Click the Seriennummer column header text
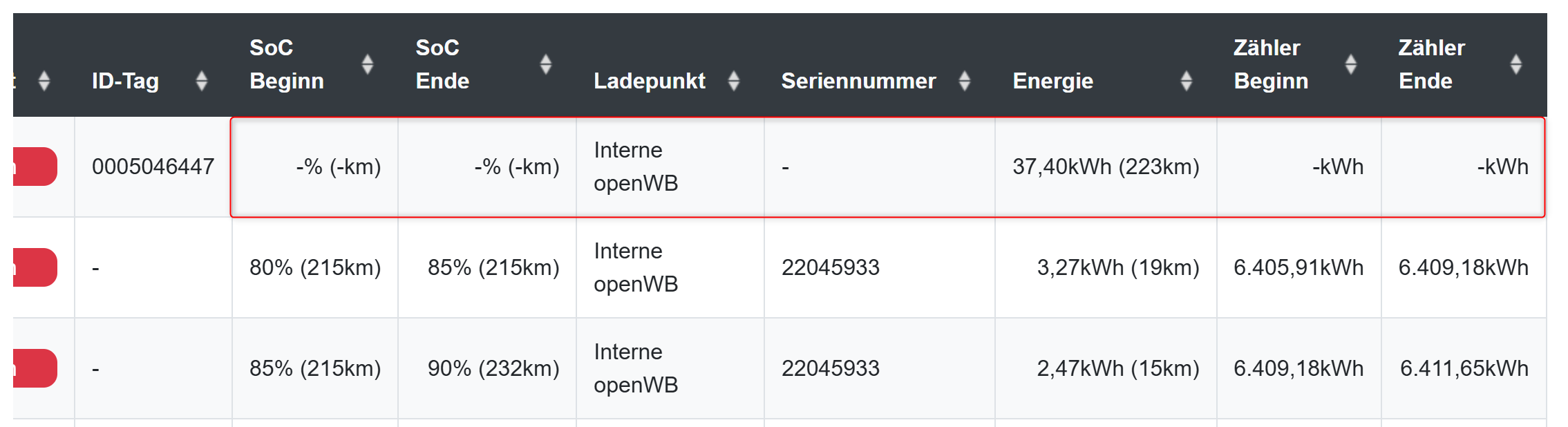1568x427 pixels. pyautogui.click(x=858, y=81)
